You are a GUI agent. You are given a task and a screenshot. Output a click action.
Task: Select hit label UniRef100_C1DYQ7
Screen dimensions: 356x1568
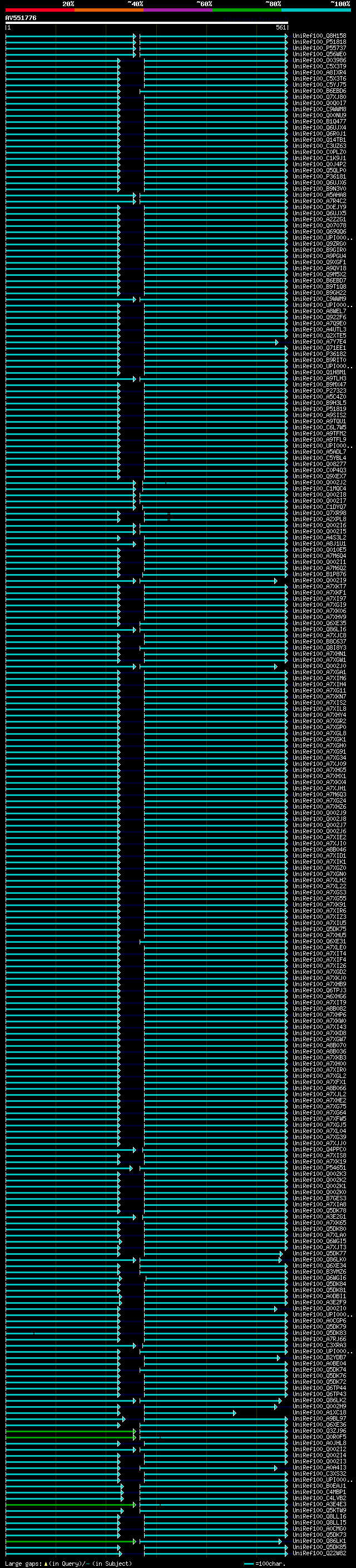pyautogui.click(x=319, y=507)
